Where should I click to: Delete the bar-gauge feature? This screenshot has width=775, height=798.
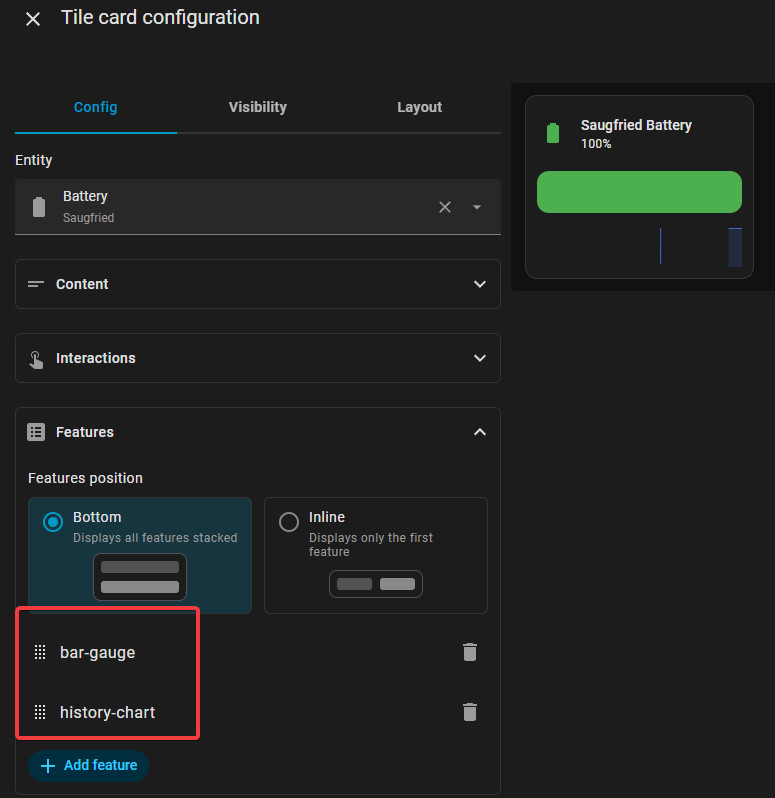pos(470,652)
